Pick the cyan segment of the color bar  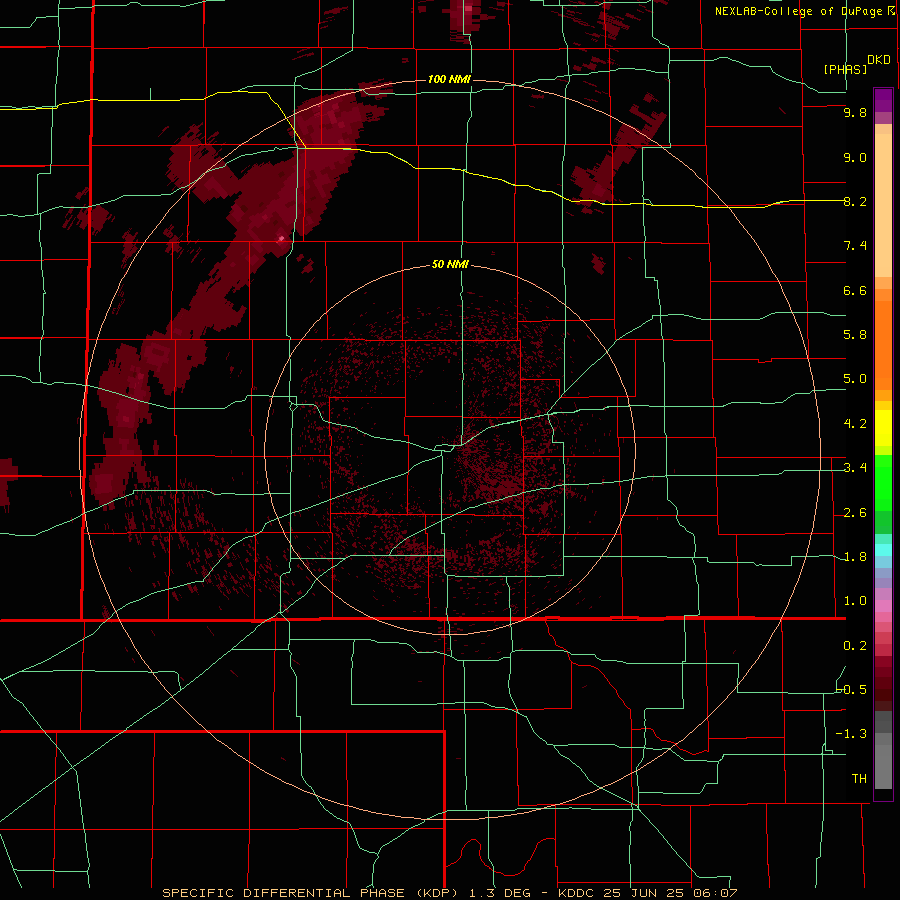(883, 550)
